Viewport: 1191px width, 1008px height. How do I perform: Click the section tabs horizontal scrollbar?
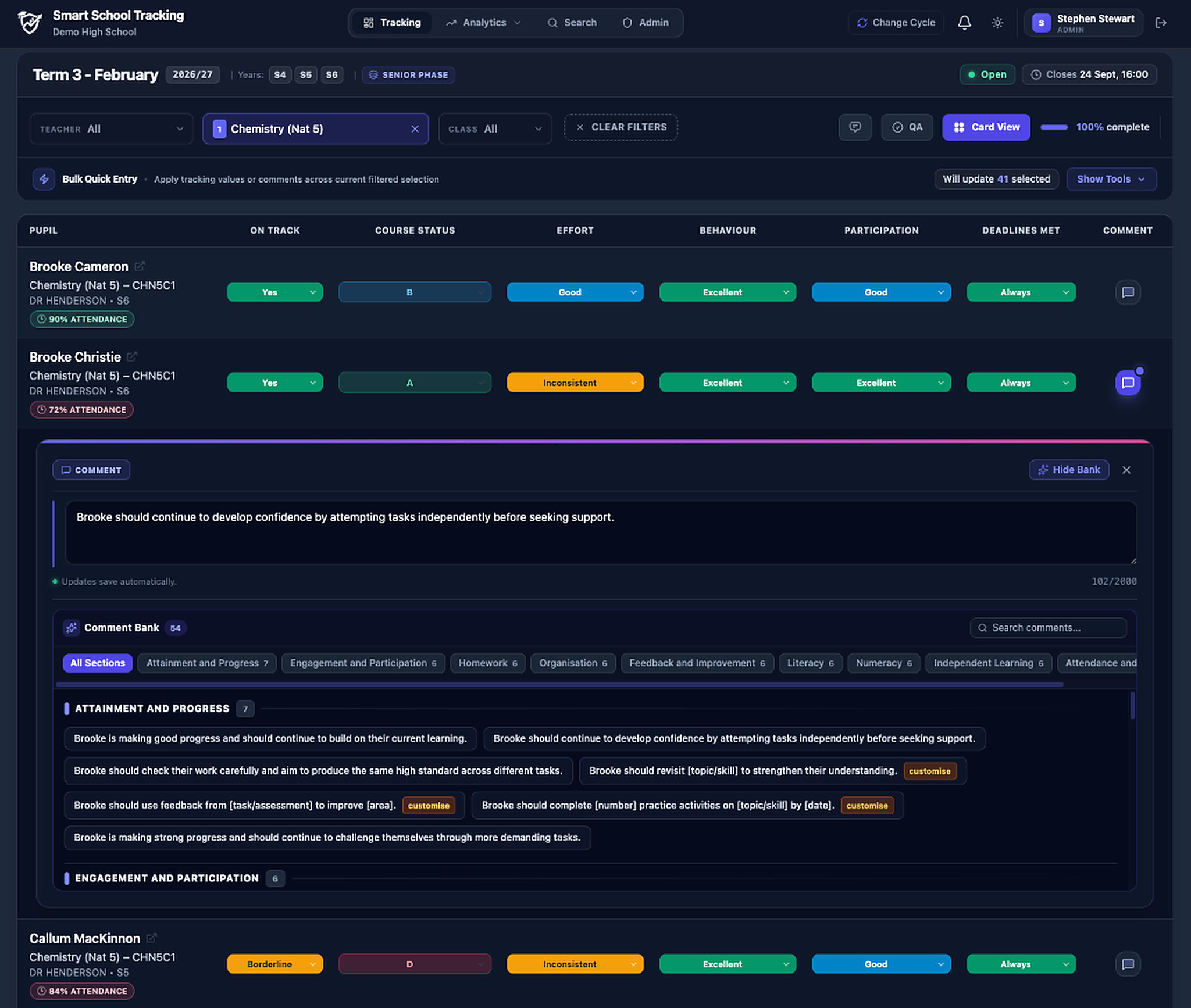click(559, 685)
